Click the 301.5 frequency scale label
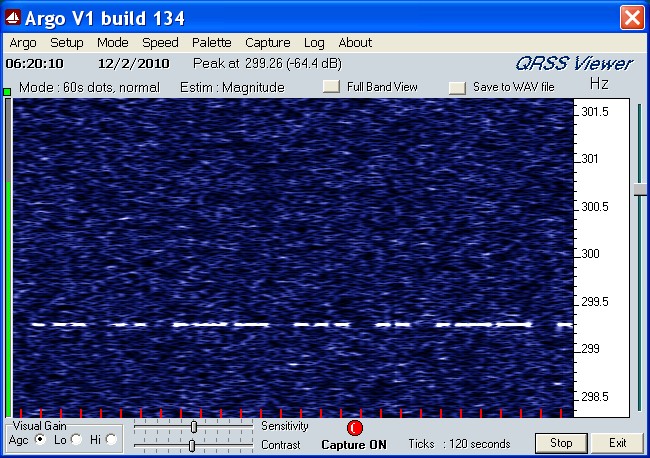The height and width of the screenshot is (458, 650). click(x=595, y=112)
